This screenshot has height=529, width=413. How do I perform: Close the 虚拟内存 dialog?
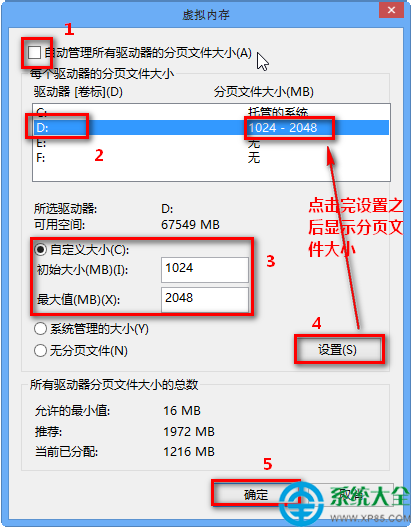[391, 10]
